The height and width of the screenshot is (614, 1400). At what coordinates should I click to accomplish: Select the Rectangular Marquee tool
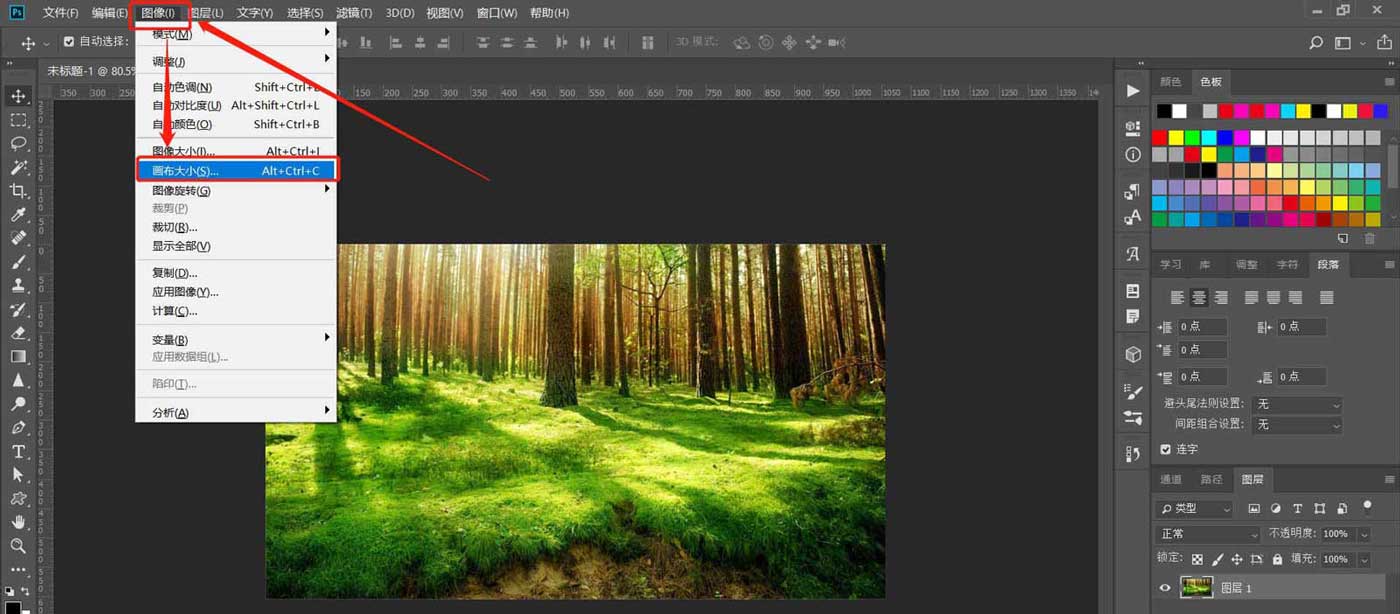18,120
